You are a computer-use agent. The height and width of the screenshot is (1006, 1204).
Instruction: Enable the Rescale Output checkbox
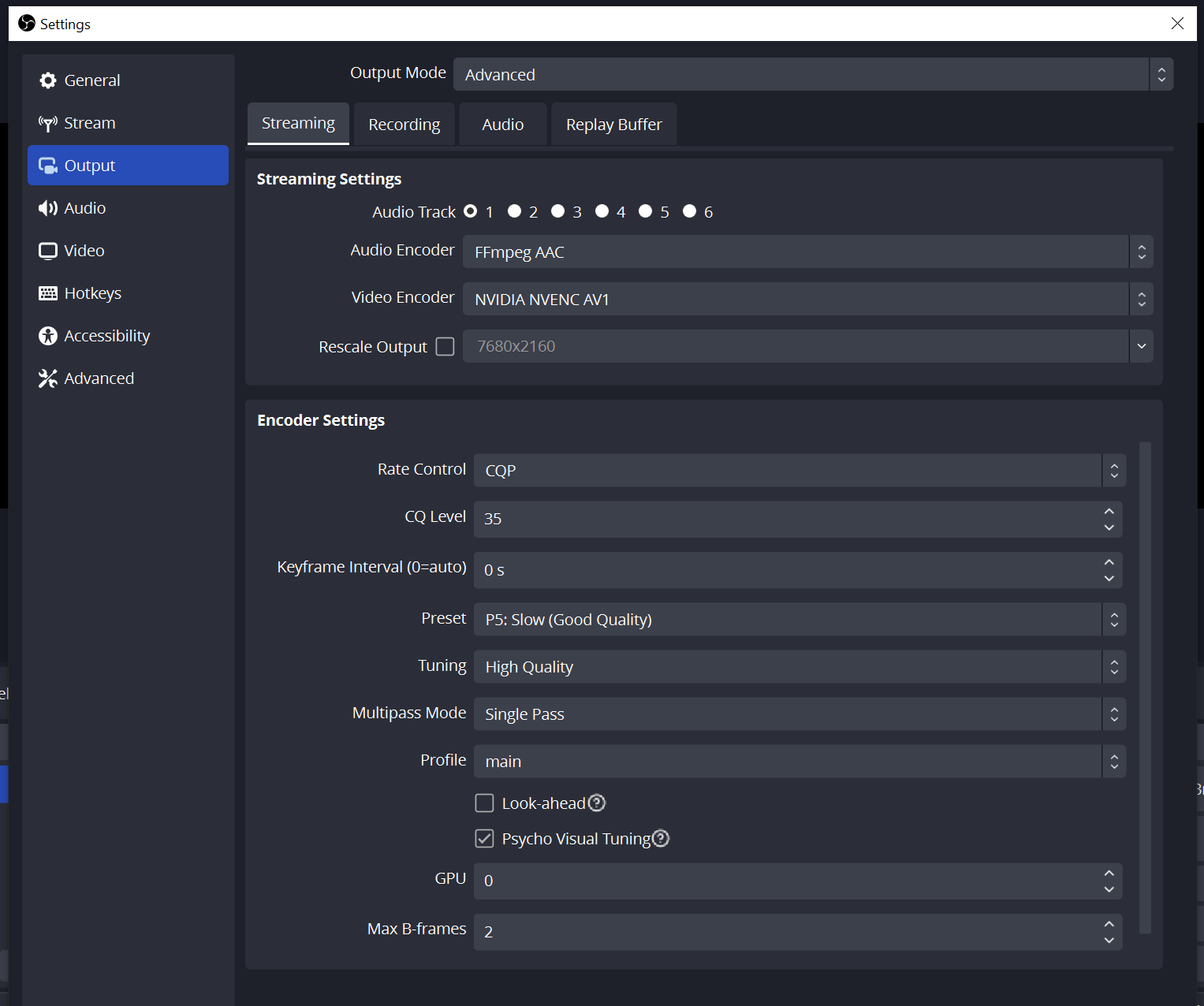tap(445, 346)
